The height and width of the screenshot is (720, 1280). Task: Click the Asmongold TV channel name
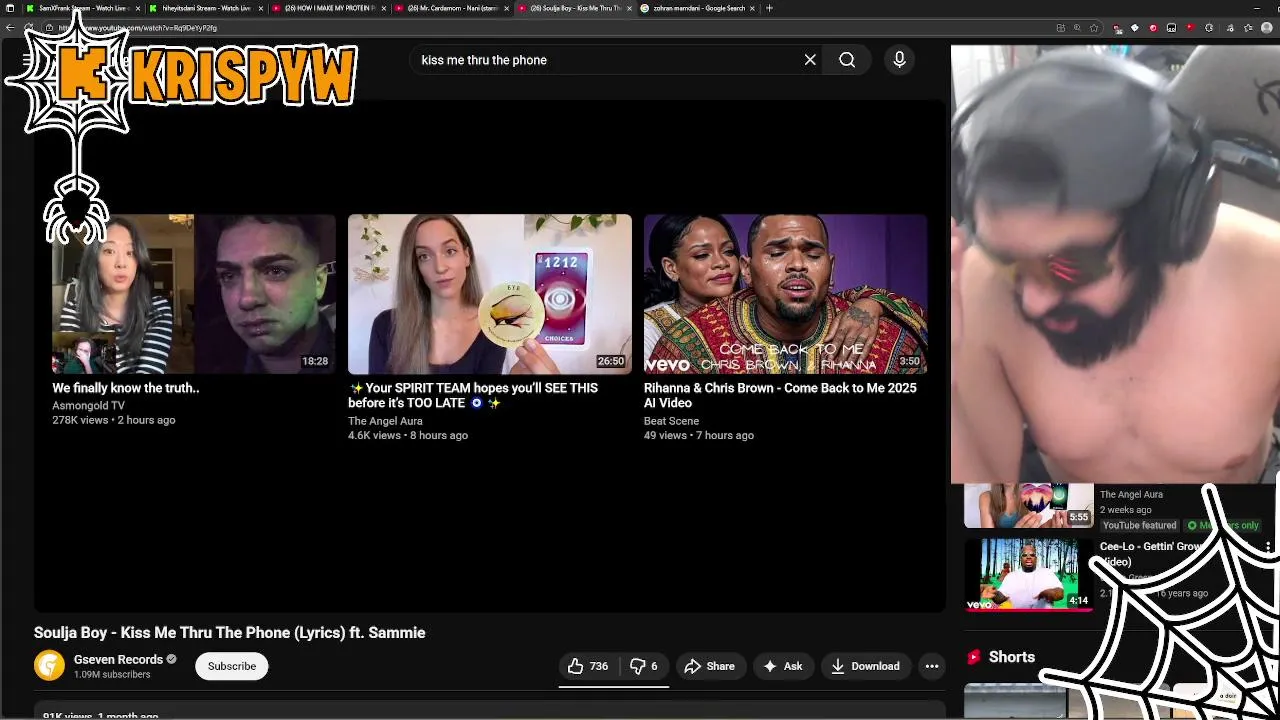point(88,406)
